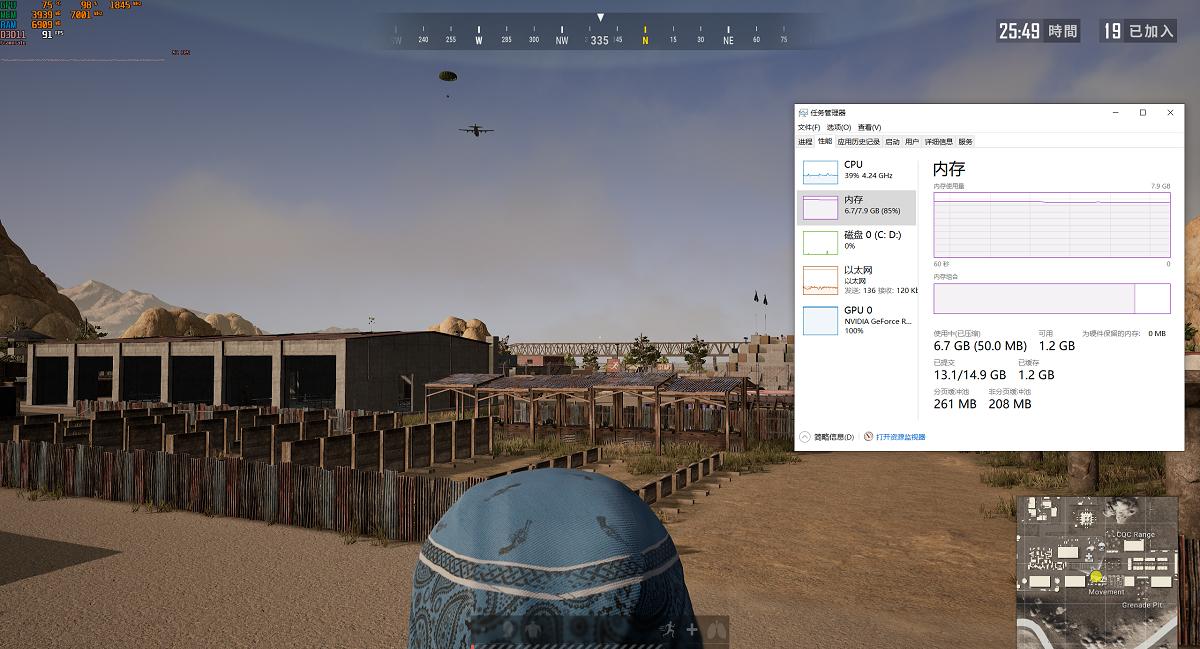Select the 内存 6.7/7.9 GB sidebar entry
This screenshot has height=649, width=1200.
pos(857,207)
